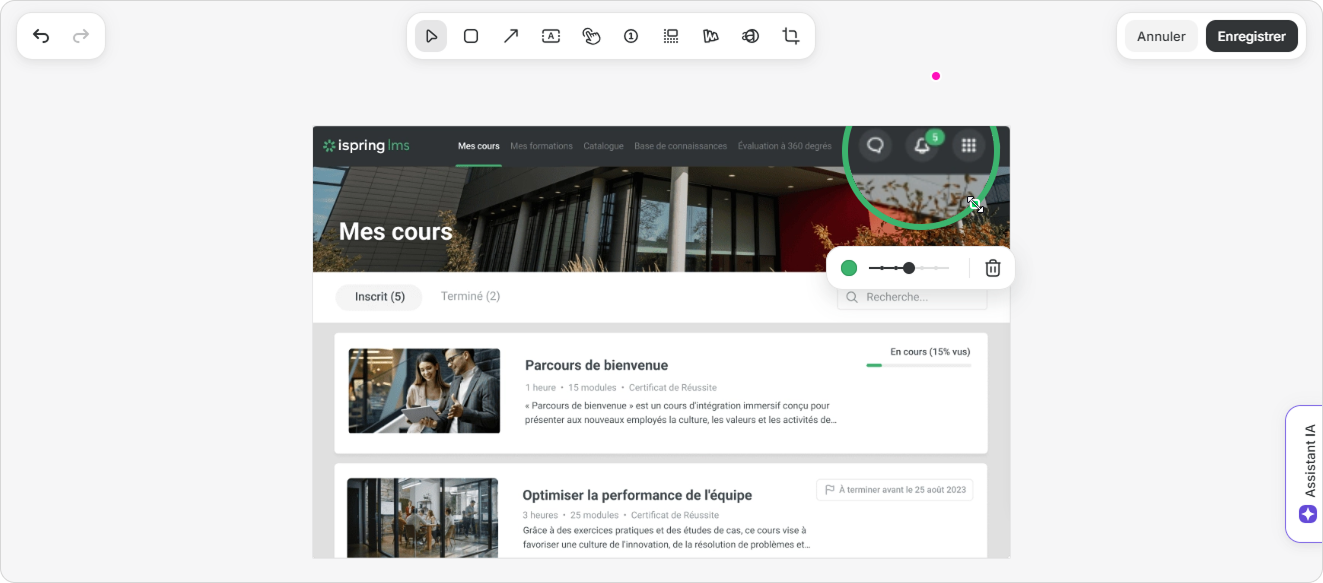Delete the shape with the trash icon
1323x583 pixels.
(x=993, y=268)
